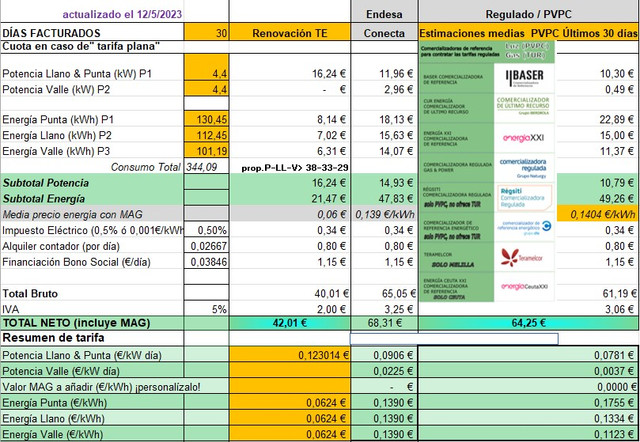This screenshot has width=640, height=442.
Task: Click the Renovación TE 0,06 € average cell
Action: click(x=290, y=214)
